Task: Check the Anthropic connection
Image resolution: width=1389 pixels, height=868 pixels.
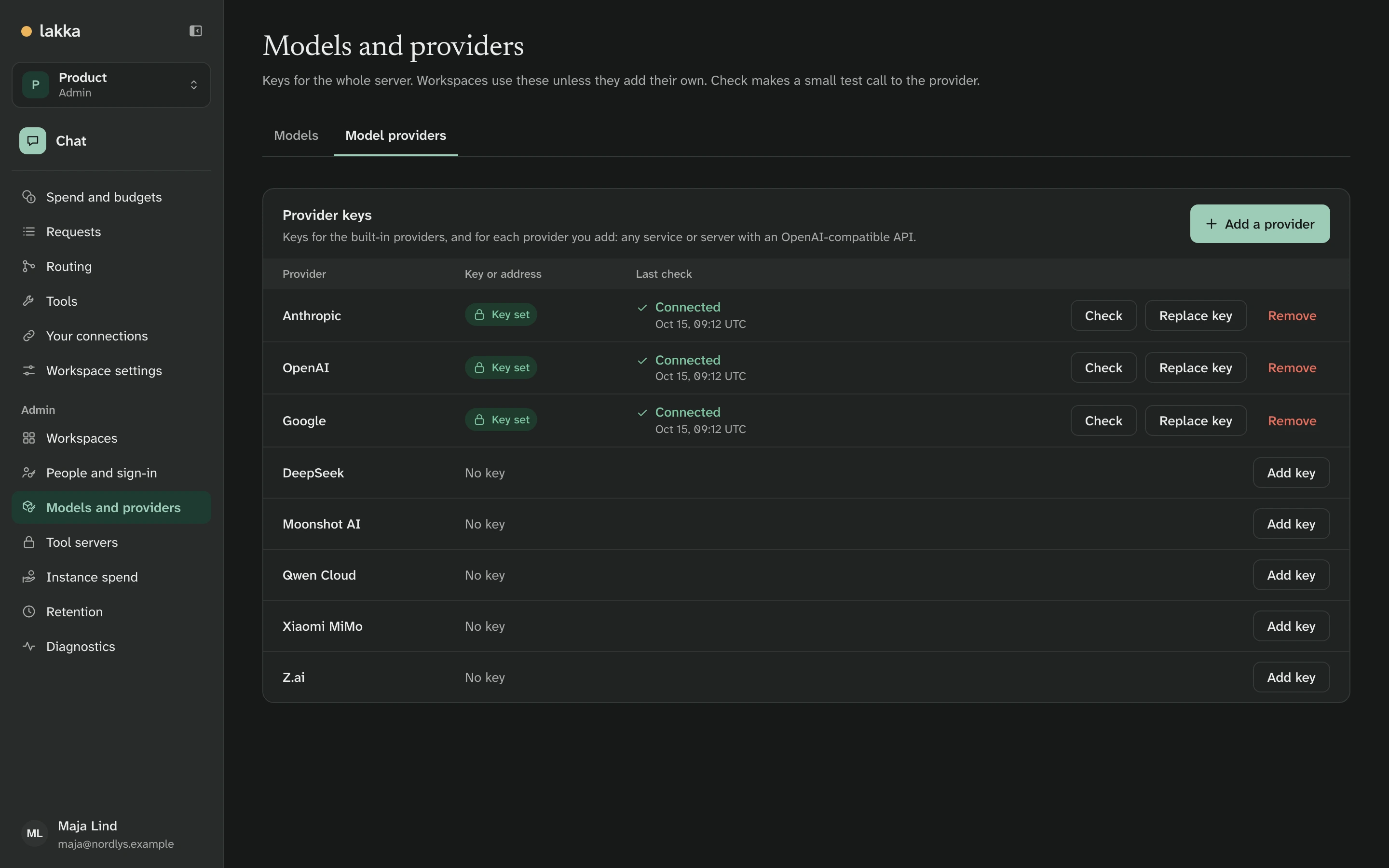Action: [1103, 315]
